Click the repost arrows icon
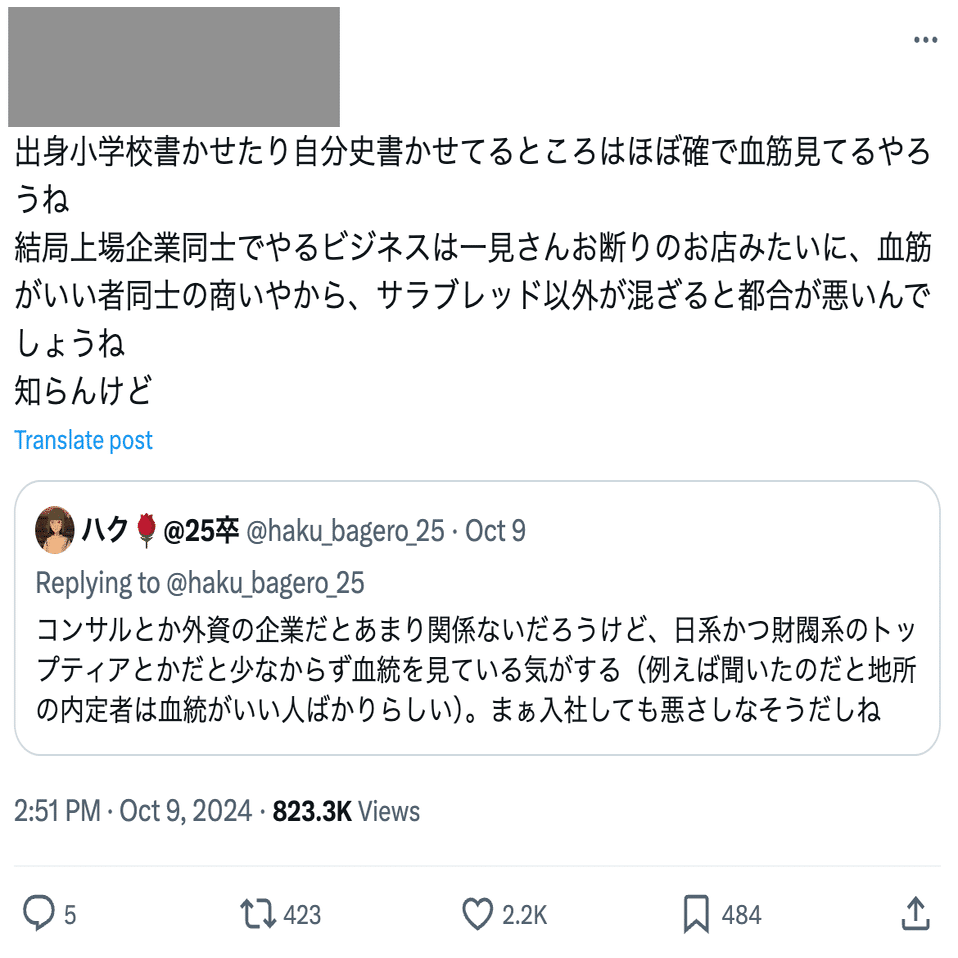The width and height of the screenshot is (958, 958). [x=257, y=913]
